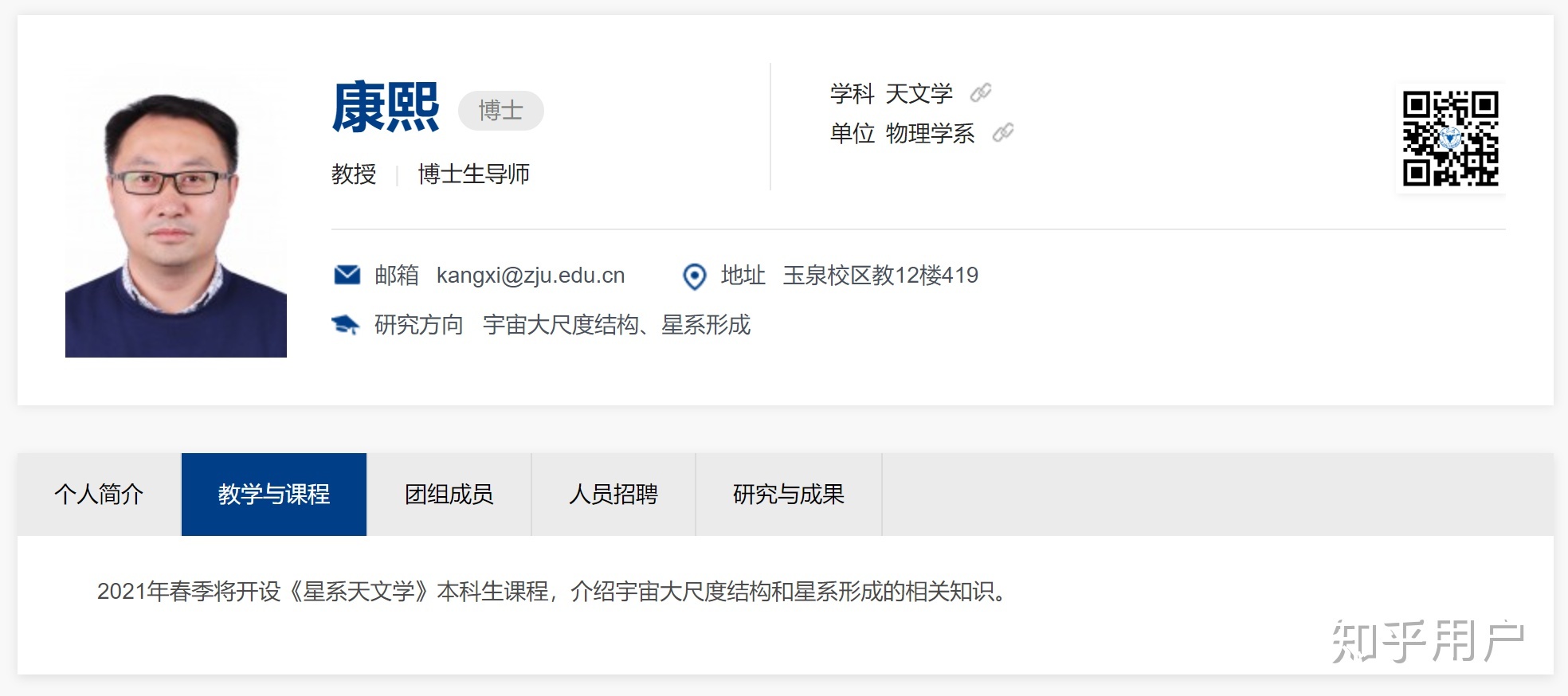This screenshot has width=1568, height=696.
Task: View the 研究与成果 tab
Action: point(788,495)
